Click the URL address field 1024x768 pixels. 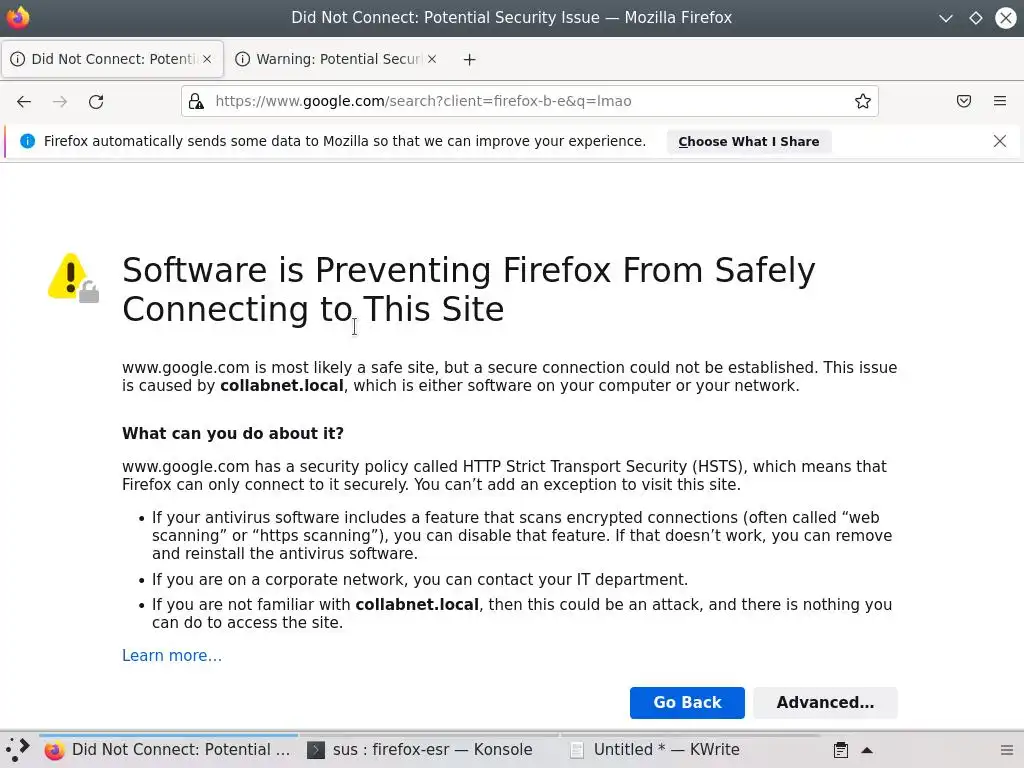(529, 101)
